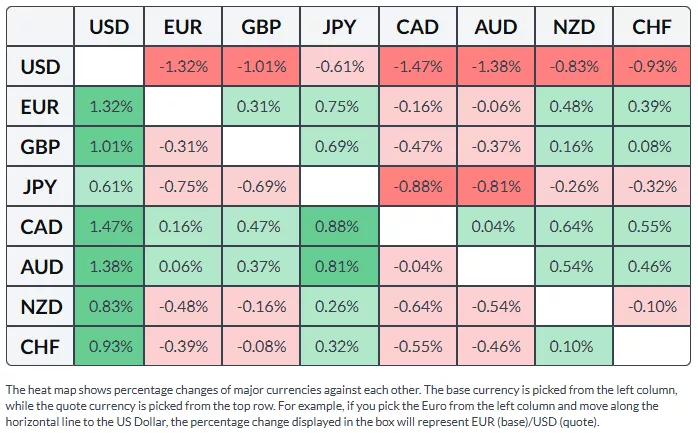Click the CAD base, AUD quote cell showing 0.04%
This screenshot has width=698, height=433.
[x=496, y=227]
